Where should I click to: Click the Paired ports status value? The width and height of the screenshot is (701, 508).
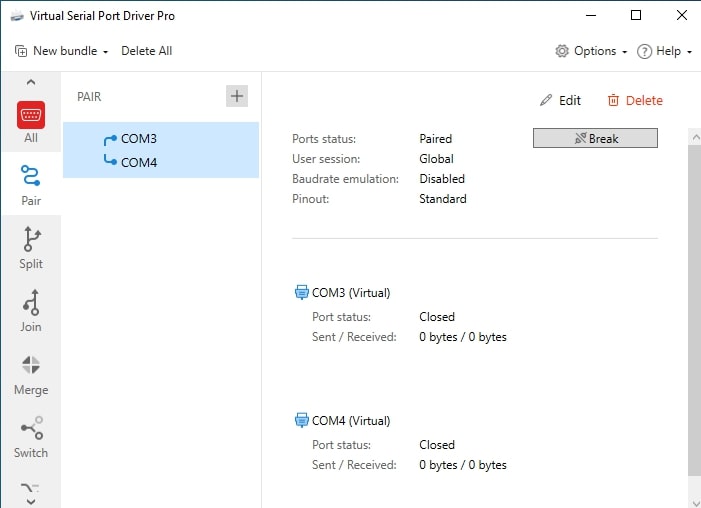click(435, 139)
